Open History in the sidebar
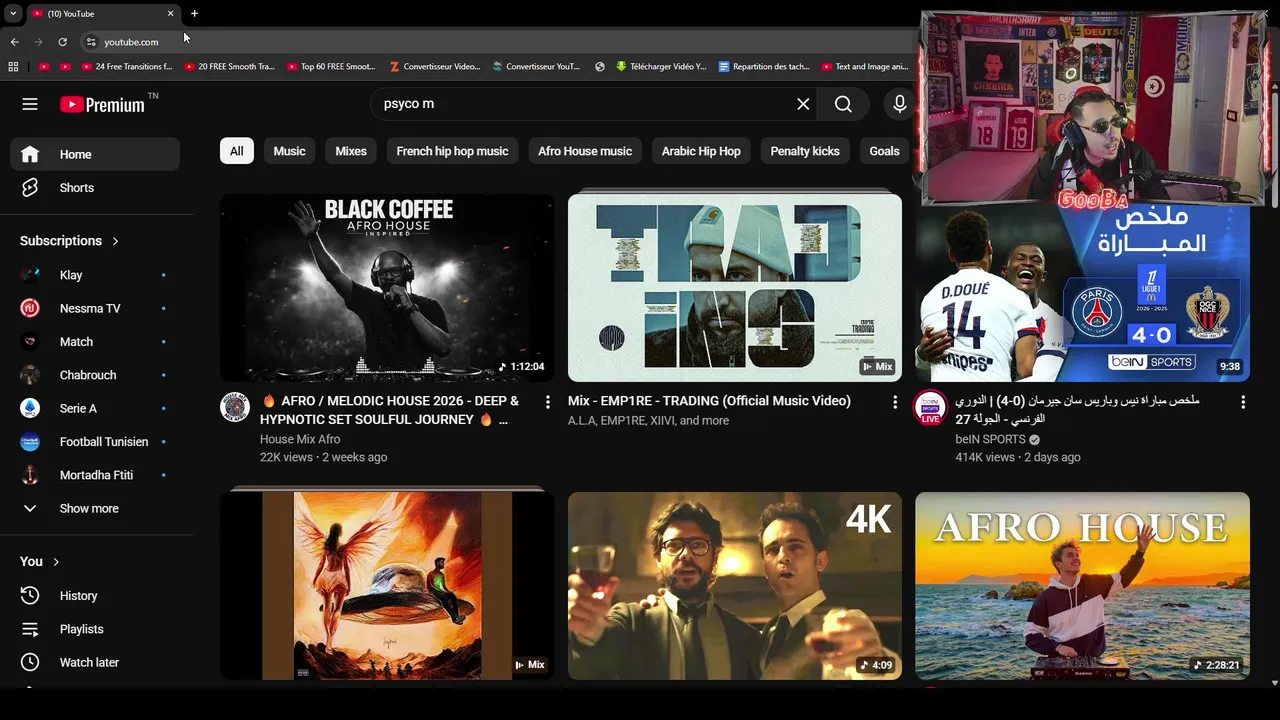1280x720 pixels. pos(95,596)
